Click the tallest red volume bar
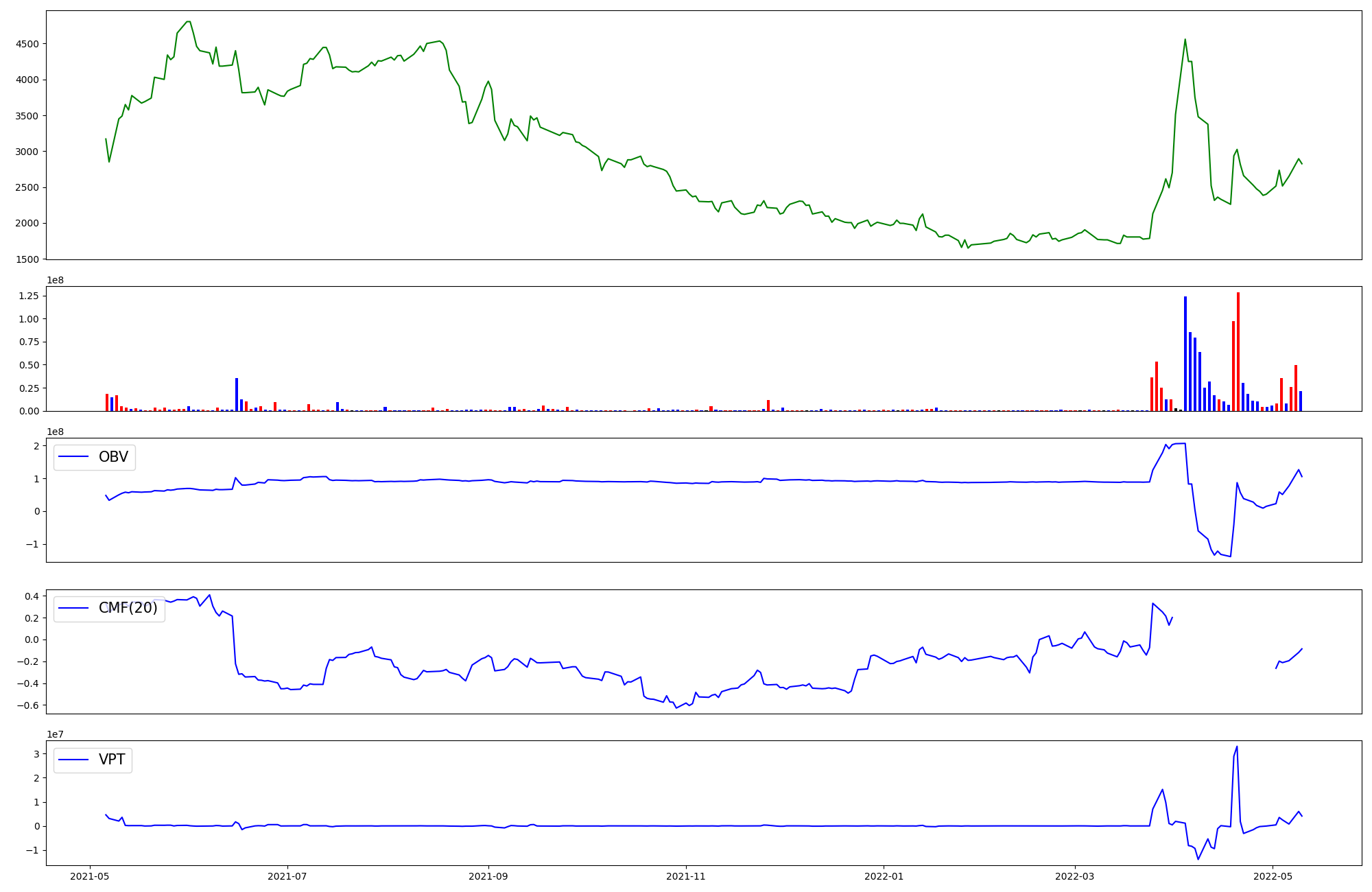1372x892 pixels. [x=1238, y=351]
